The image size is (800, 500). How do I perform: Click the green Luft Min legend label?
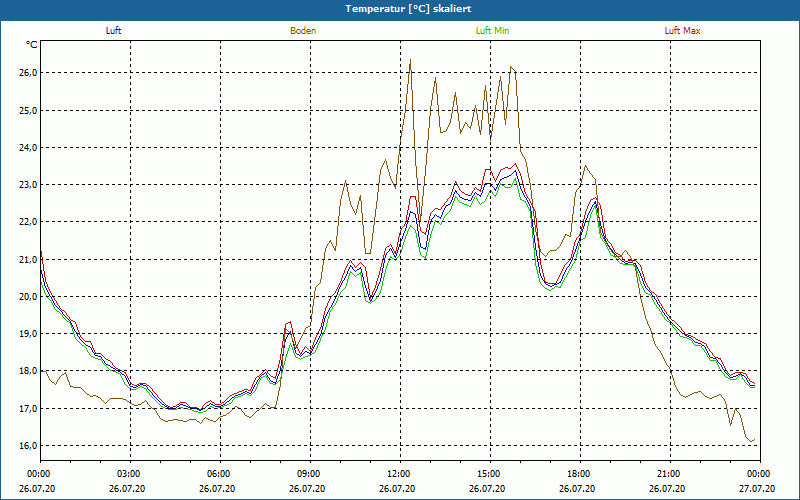(x=492, y=31)
